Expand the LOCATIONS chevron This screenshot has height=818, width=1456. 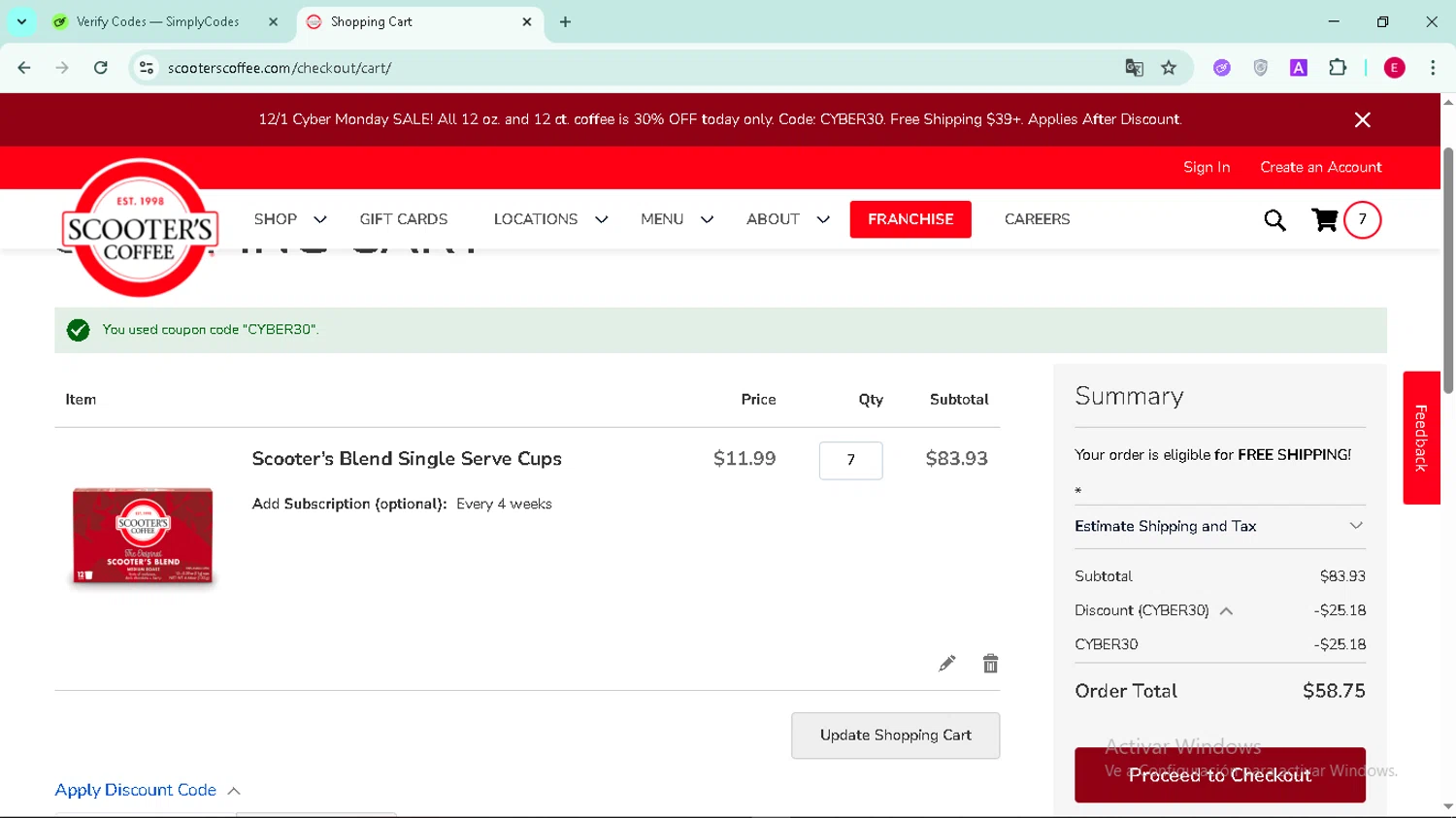(601, 219)
